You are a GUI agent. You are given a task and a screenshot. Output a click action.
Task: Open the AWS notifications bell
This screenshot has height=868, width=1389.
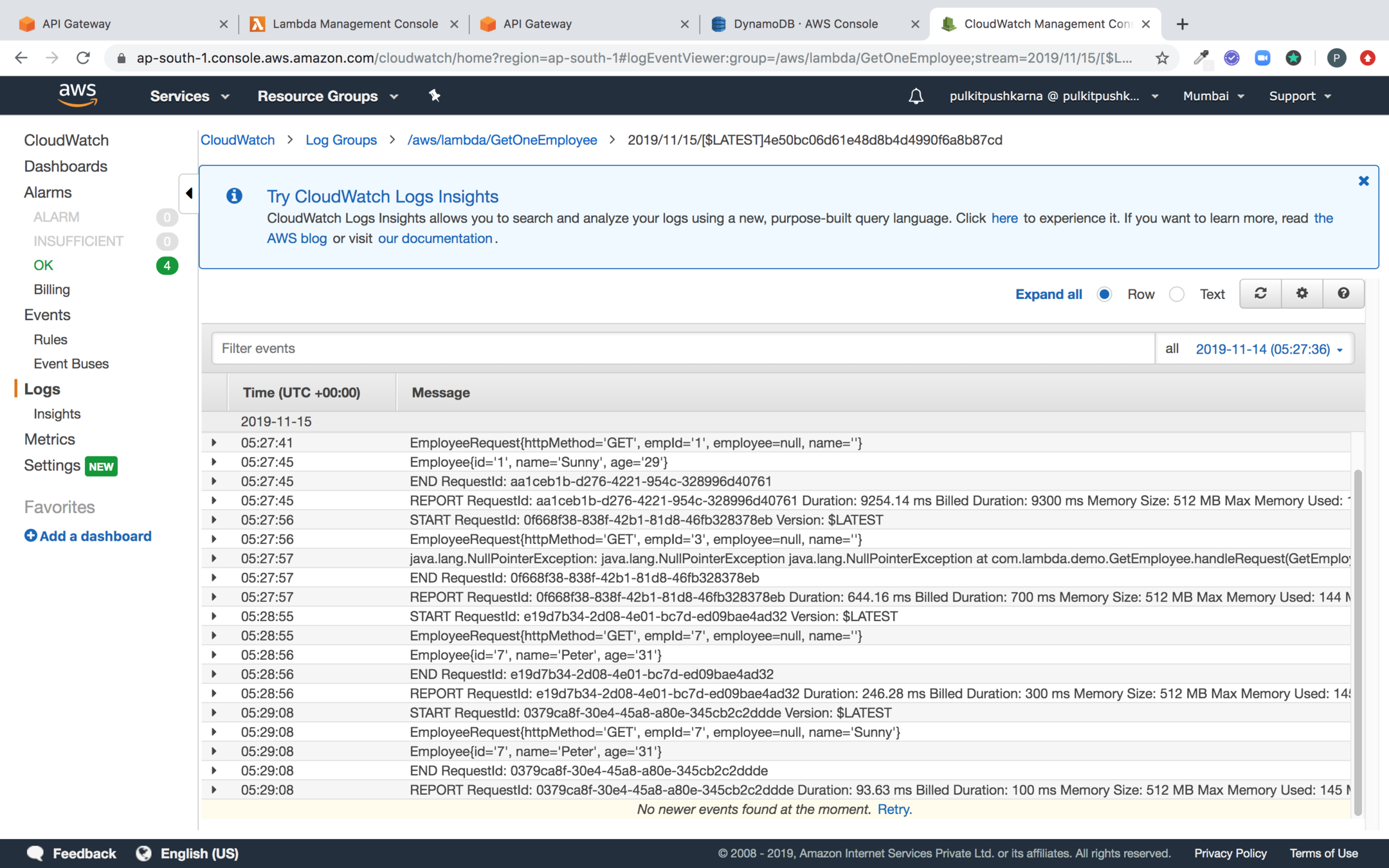pos(916,96)
